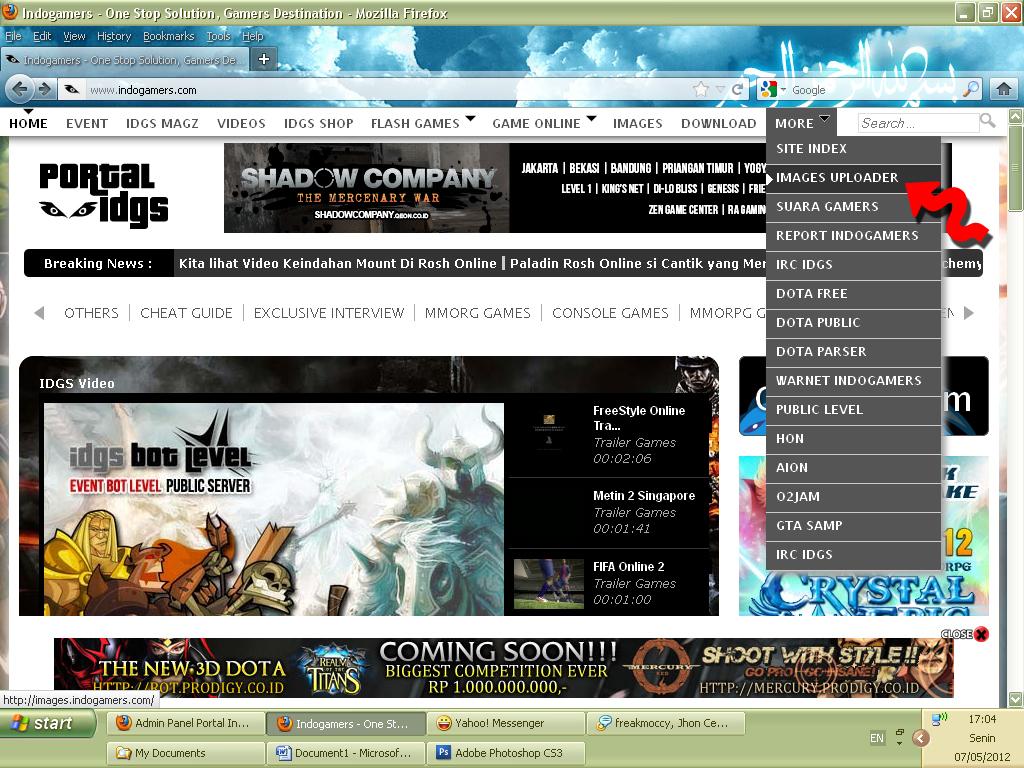Select HON menu entry
This screenshot has width=1024, height=768.
click(x=854, y=439)
